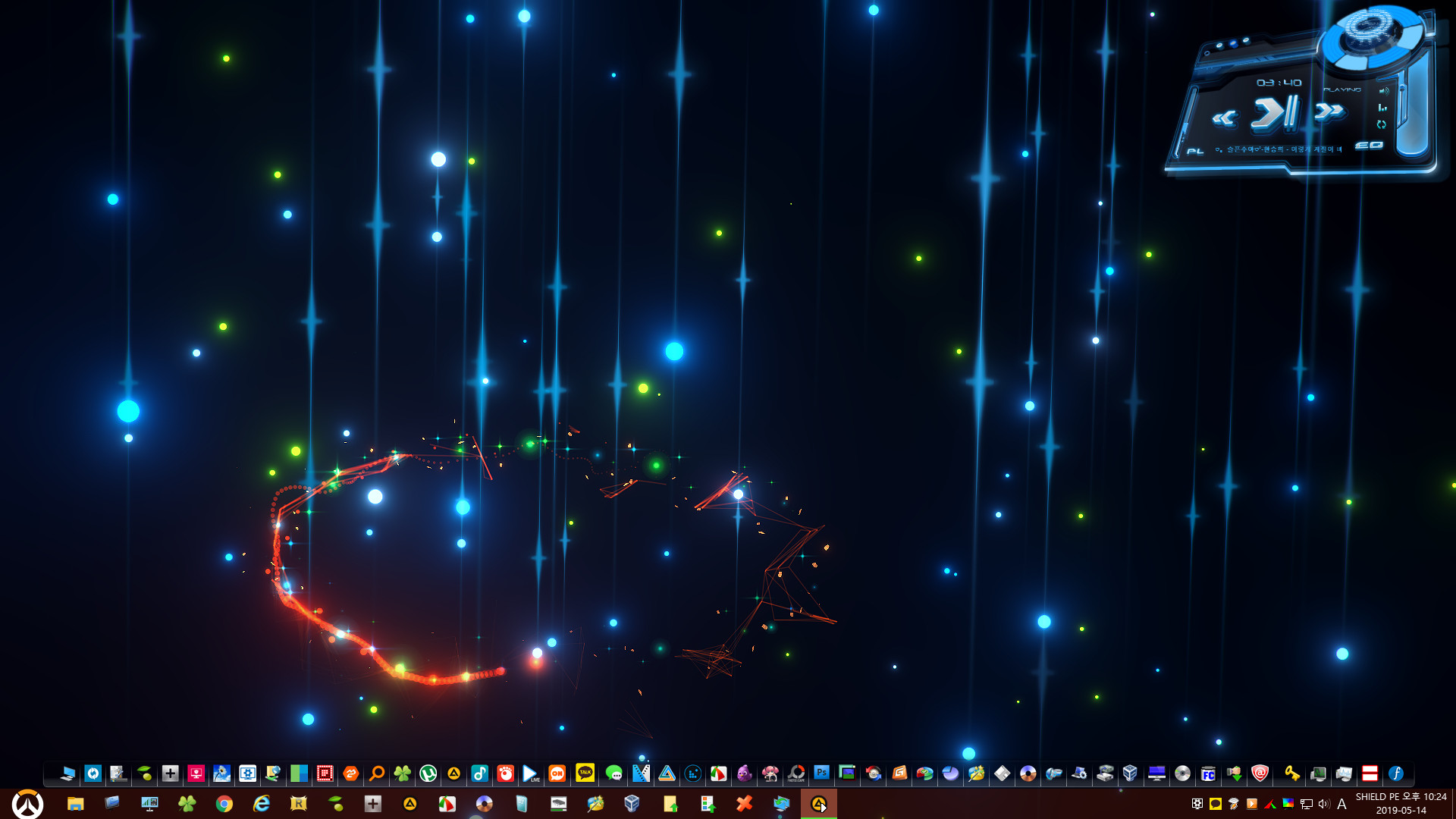Screen dimensions: 1456x819
Task: Open the orange hexagon icon in dock
Action: coord(350,773)
